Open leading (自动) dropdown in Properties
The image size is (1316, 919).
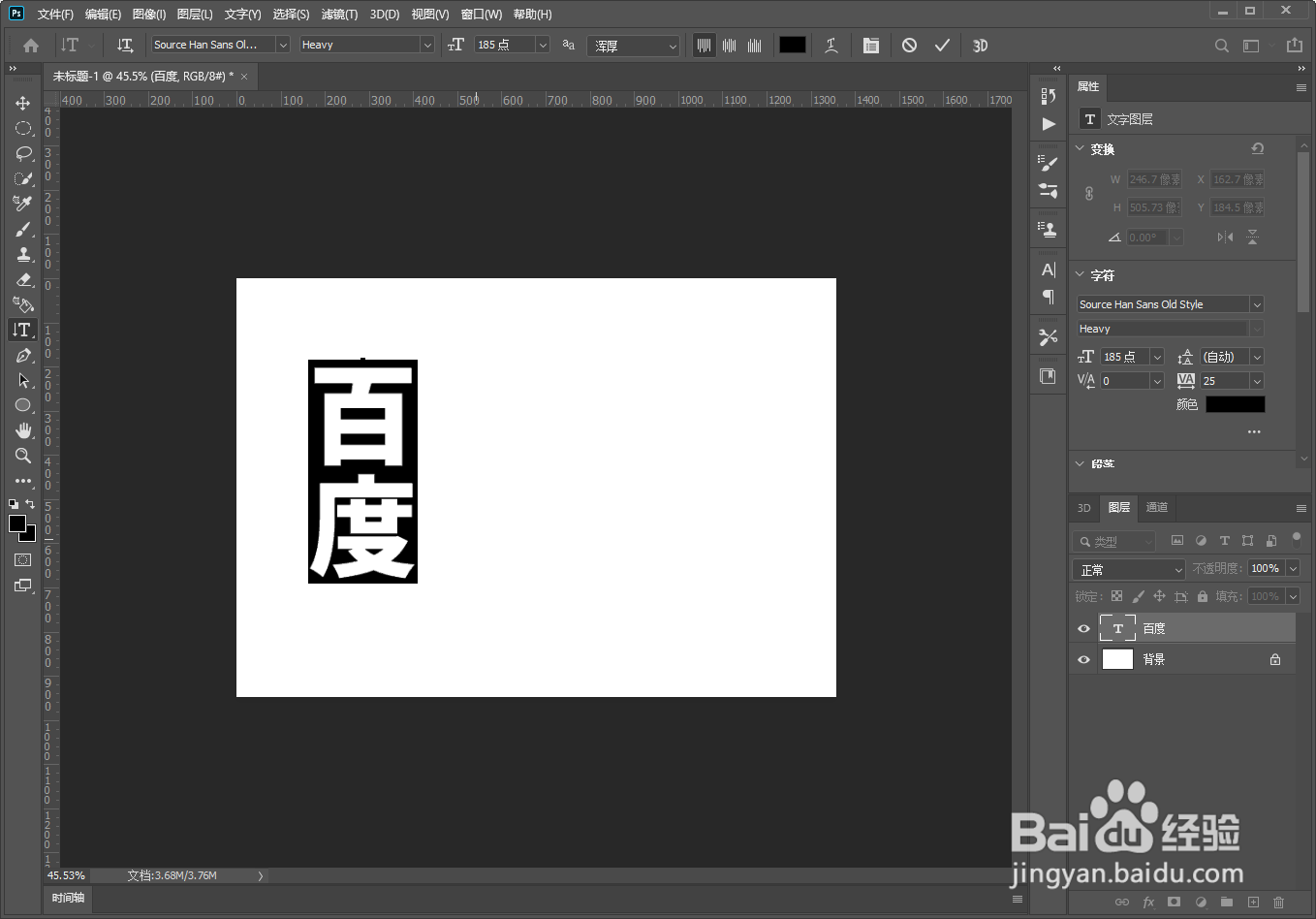1257,357
